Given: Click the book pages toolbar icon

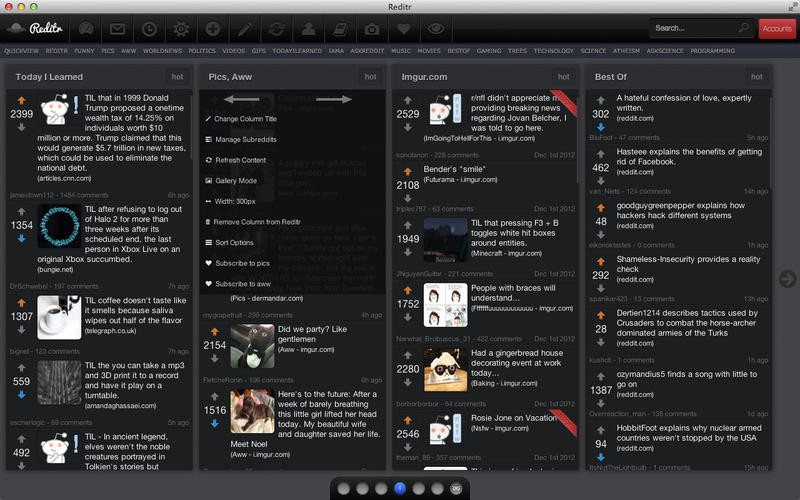Looking at the screenshot, I should click(x=340, y=29).
